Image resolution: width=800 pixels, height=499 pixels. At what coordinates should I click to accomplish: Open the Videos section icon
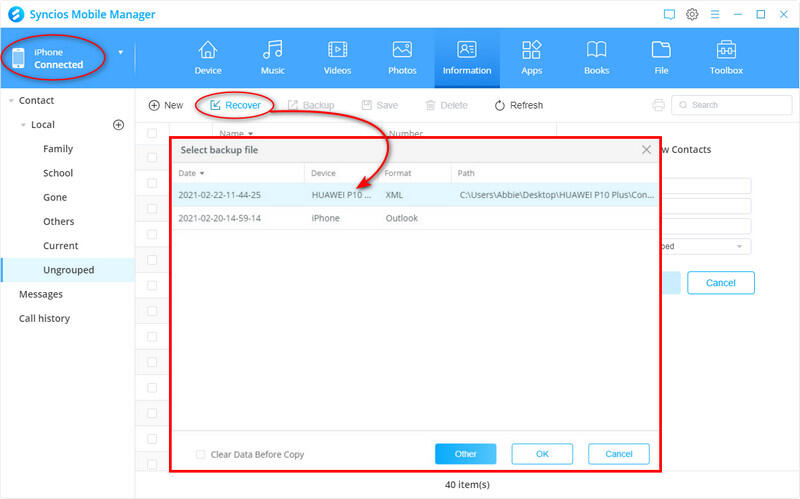pyautogui.click(x=337, y=50)
